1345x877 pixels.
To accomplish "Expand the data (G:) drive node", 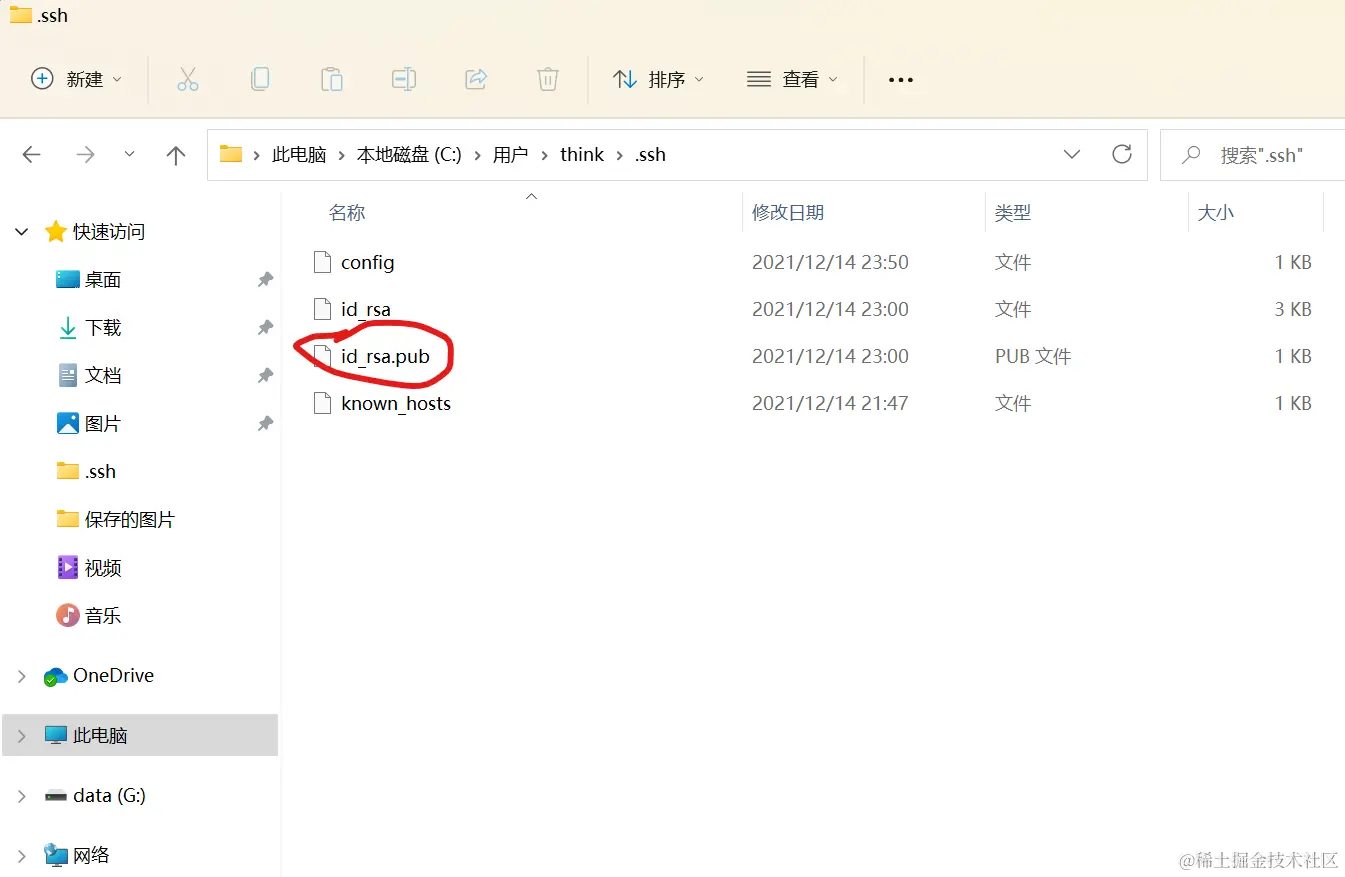I will click(21, 796).
